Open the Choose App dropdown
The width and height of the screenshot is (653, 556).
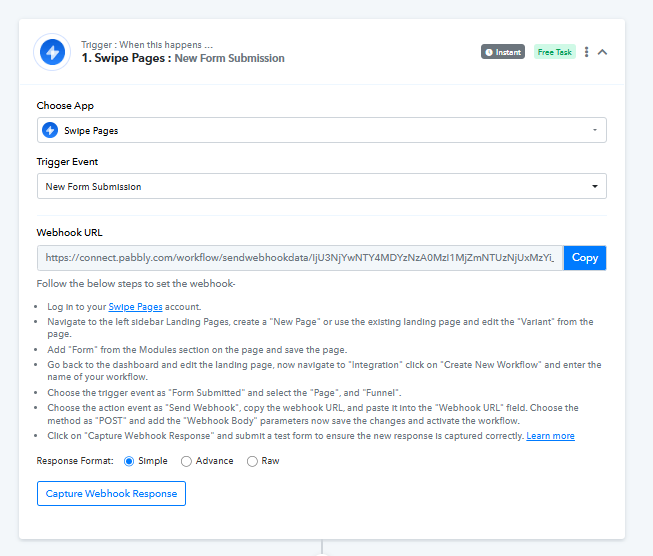pyautogui.click(x=322, y=130)
